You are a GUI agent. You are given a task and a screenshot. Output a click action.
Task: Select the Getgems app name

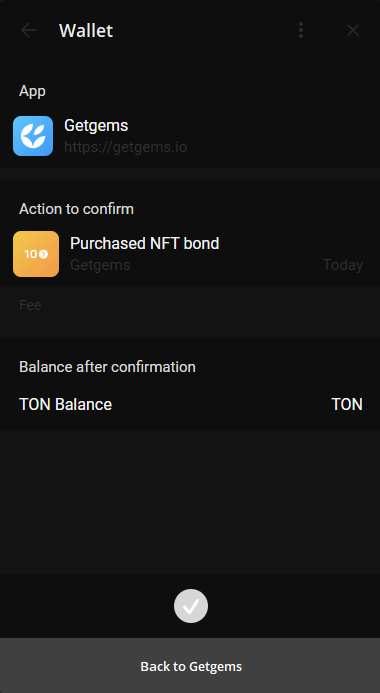[x=96, y=126]
